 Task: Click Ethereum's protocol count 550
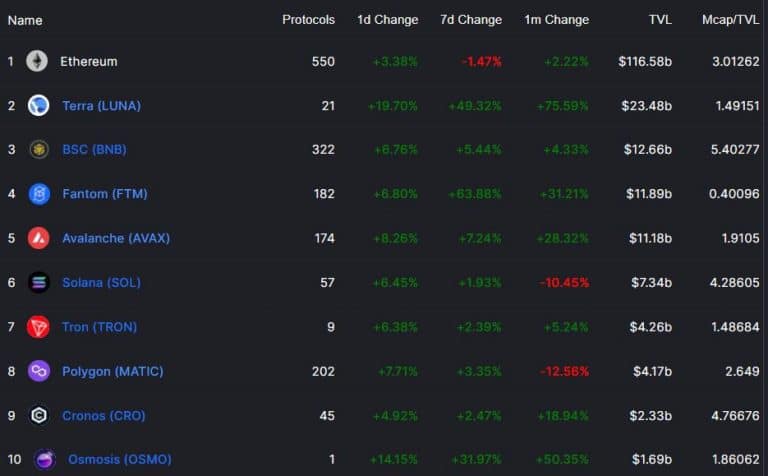point(323,62)
